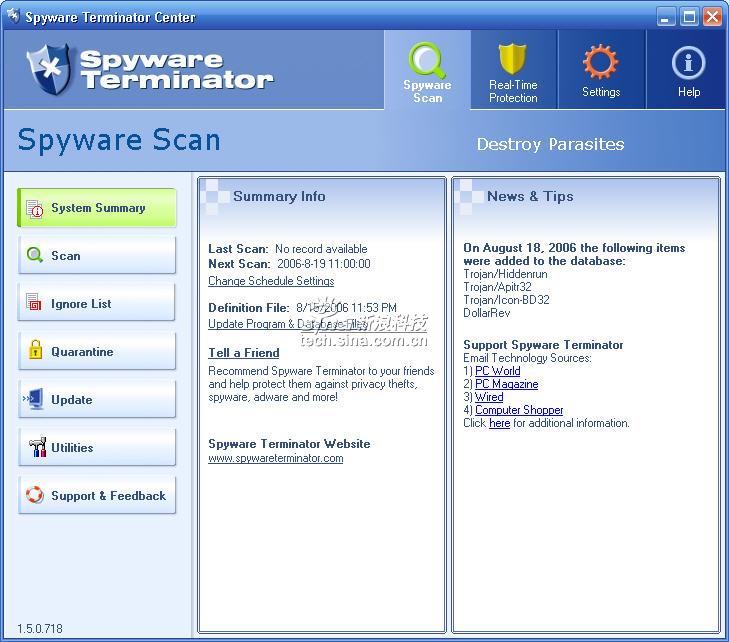Click the Tell a Friend link

(x=244, y=353)
